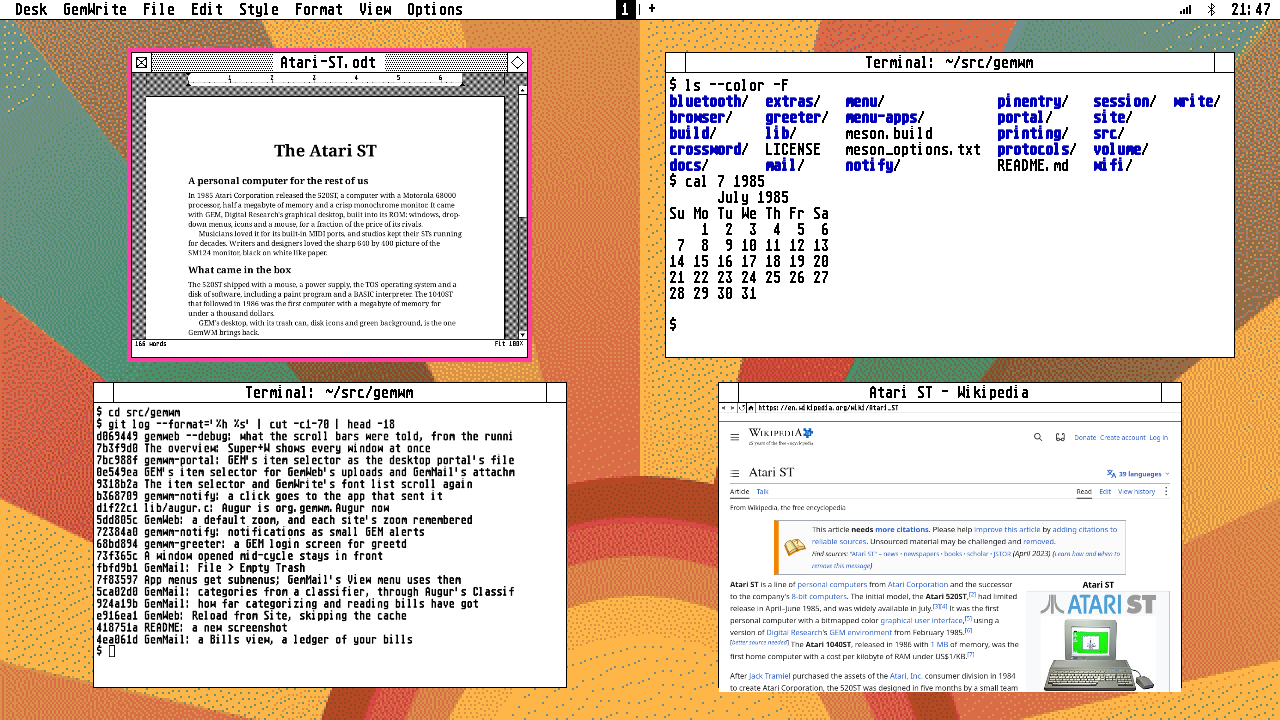Image resolution: width=1280 pixels, height=720 pixels.
Task: Open Wikipedia appearance glasses icon
Action: click(x=1060, y=437)
